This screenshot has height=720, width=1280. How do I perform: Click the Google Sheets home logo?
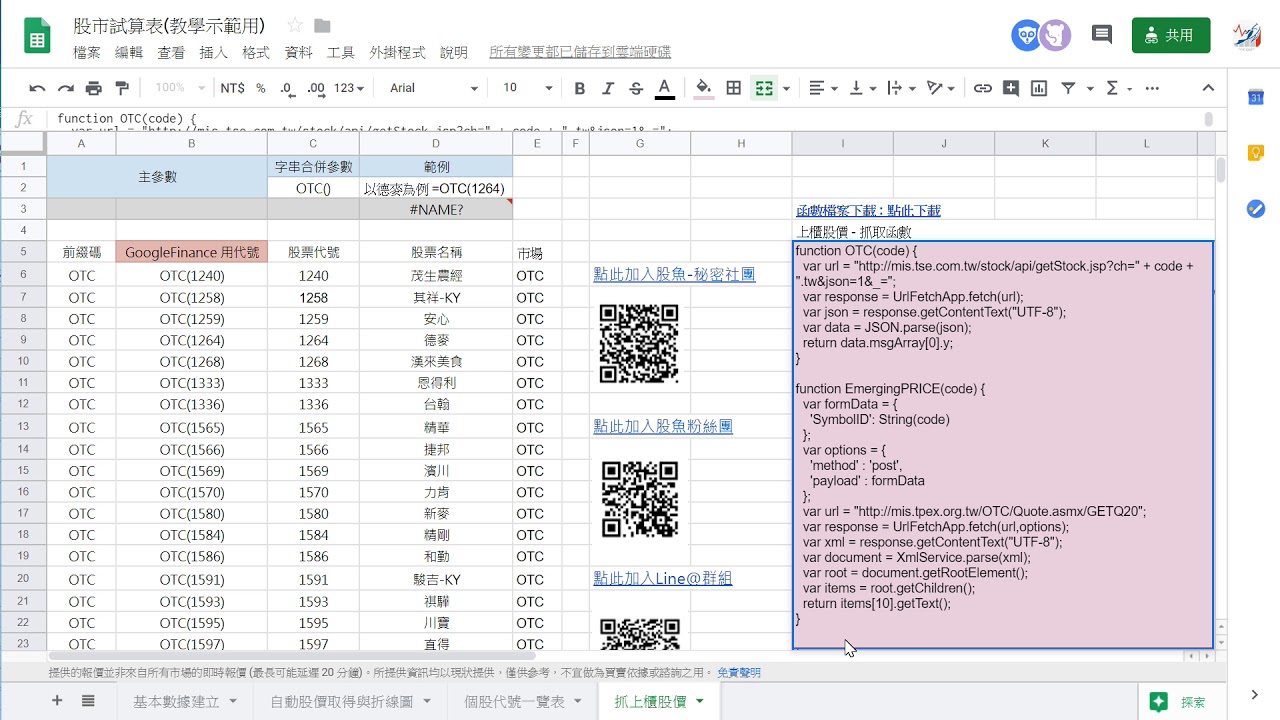click(38, 36)
